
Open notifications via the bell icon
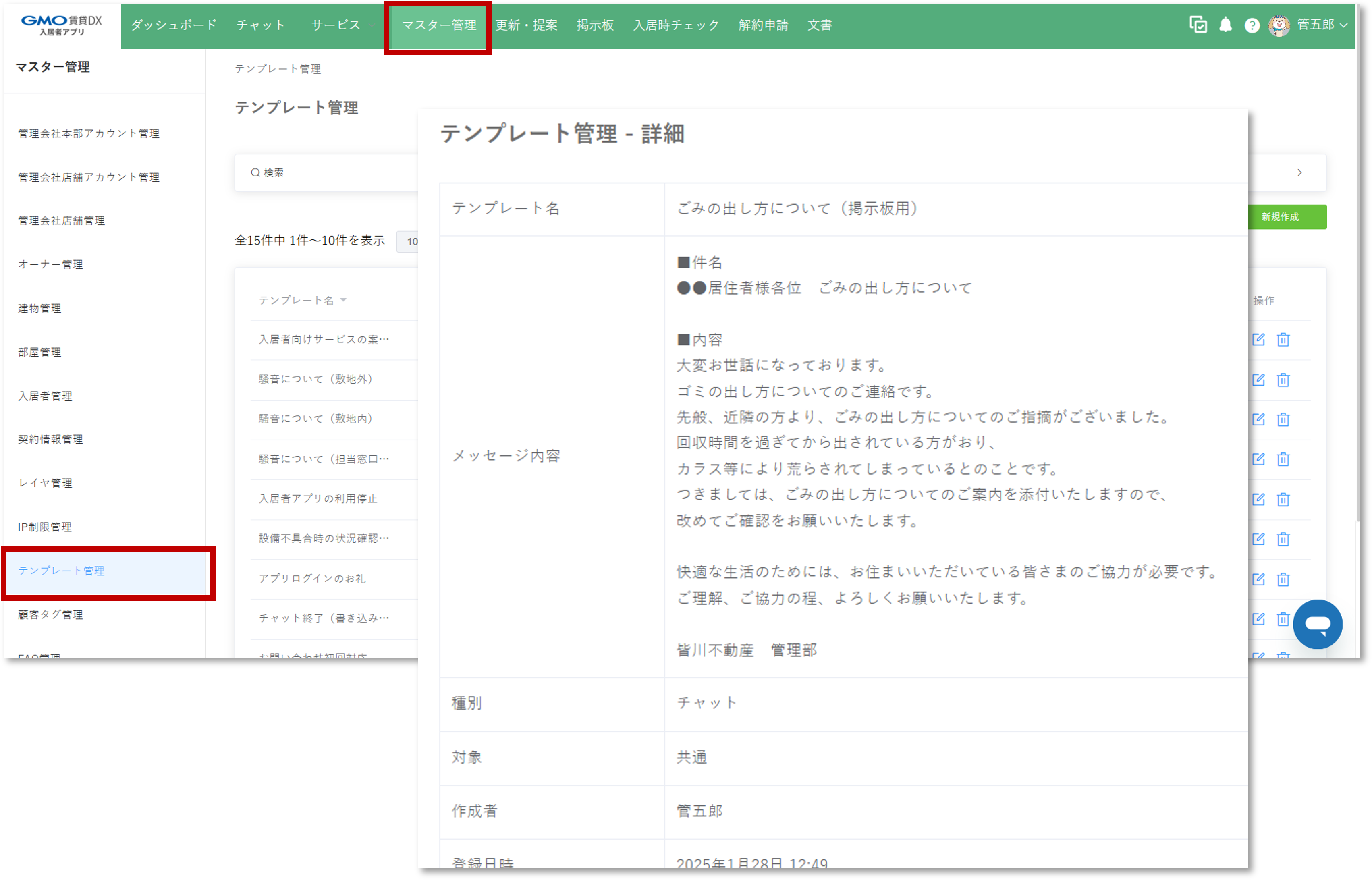click(x=1226, y=25)
